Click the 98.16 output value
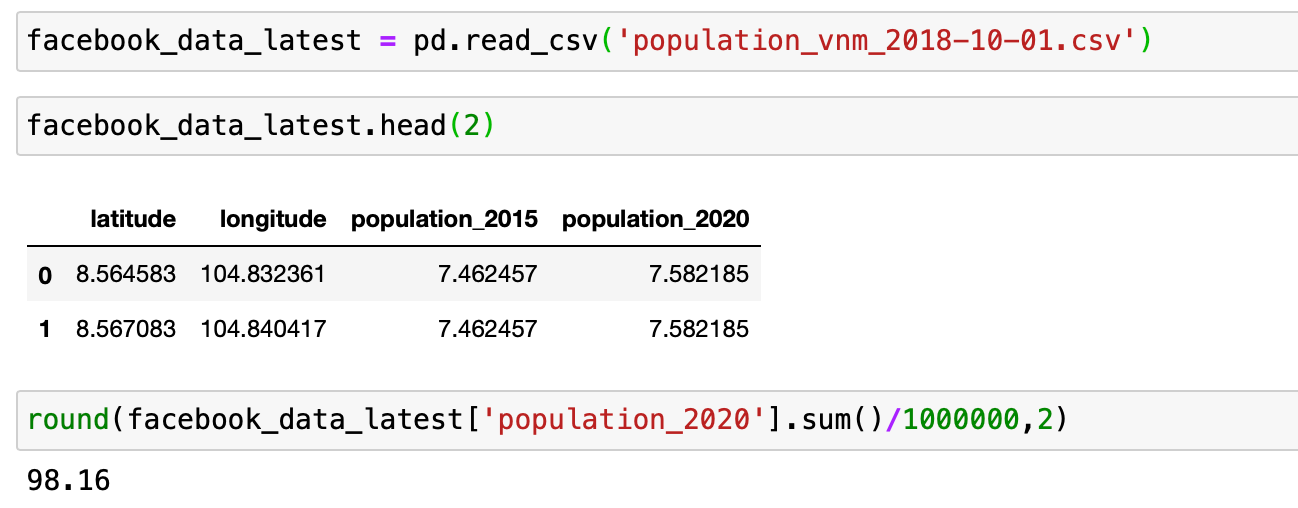Viewport: 1298px width, 508px height. point(68,479)
